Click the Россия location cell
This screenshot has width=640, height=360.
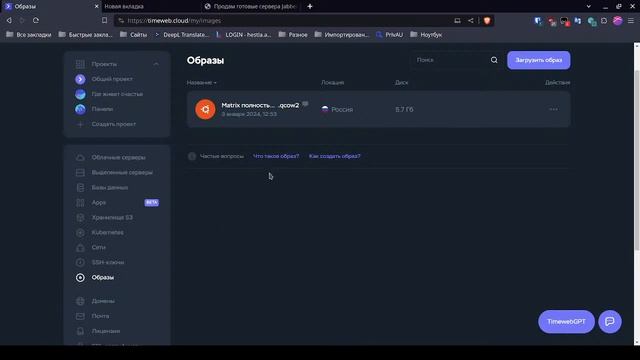pyautogui.click(x=337, y=109)
